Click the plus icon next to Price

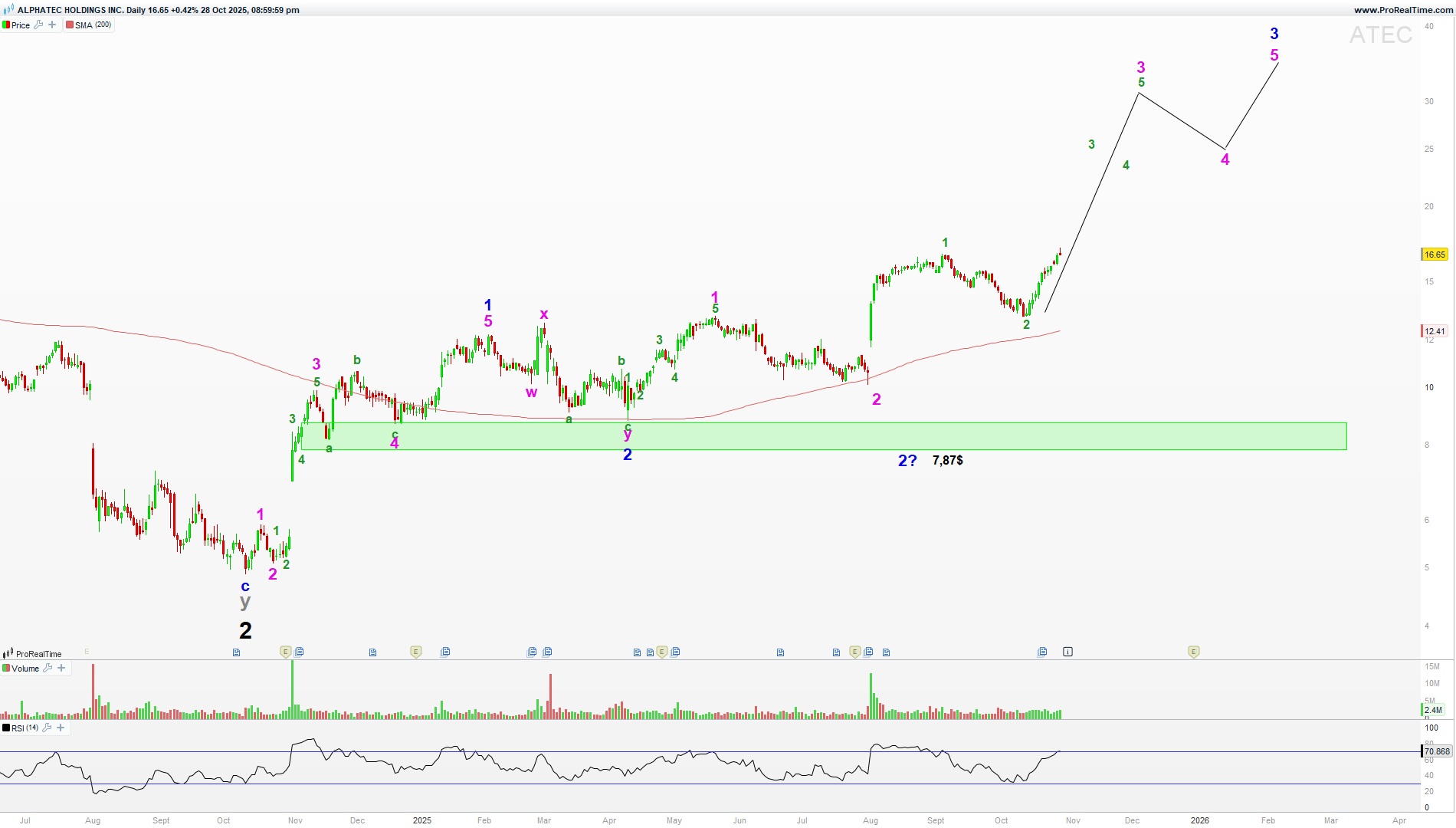[x=52, y=25]
